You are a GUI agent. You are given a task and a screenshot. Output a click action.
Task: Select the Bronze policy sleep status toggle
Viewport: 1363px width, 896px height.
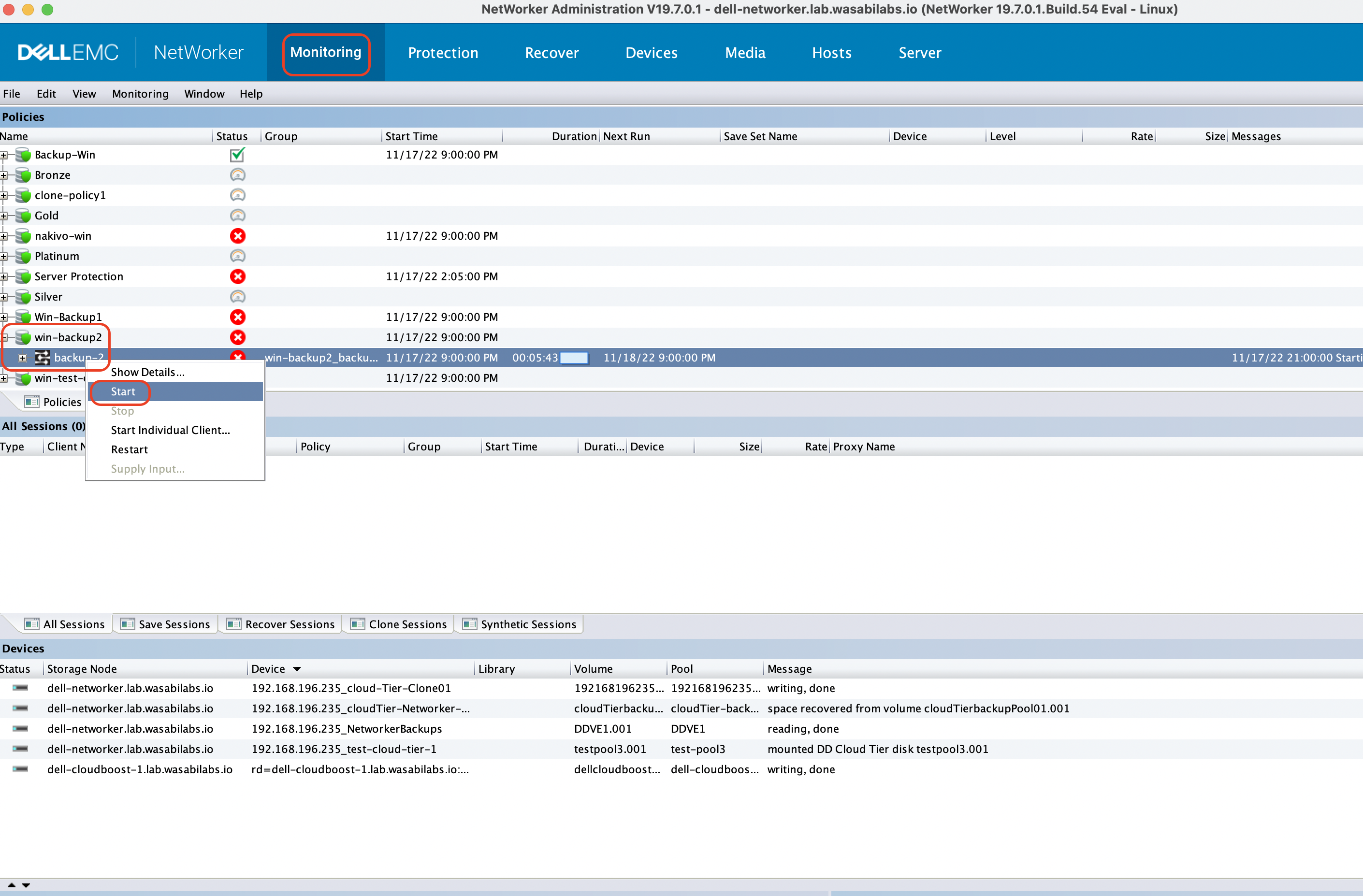(x=237, y=175)
